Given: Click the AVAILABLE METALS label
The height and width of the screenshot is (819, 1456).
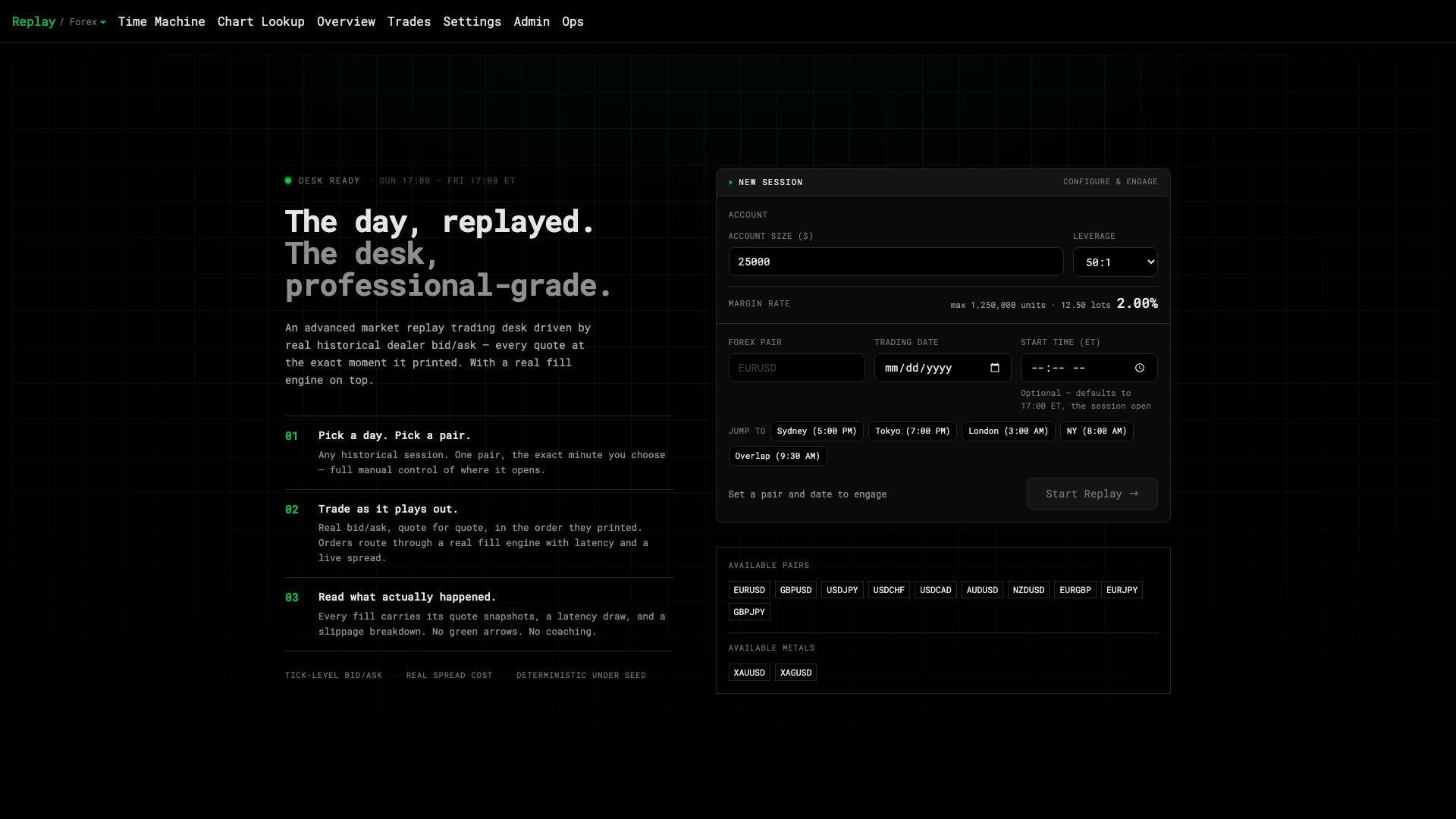Looking at the screenshot, I should point(771,648).
